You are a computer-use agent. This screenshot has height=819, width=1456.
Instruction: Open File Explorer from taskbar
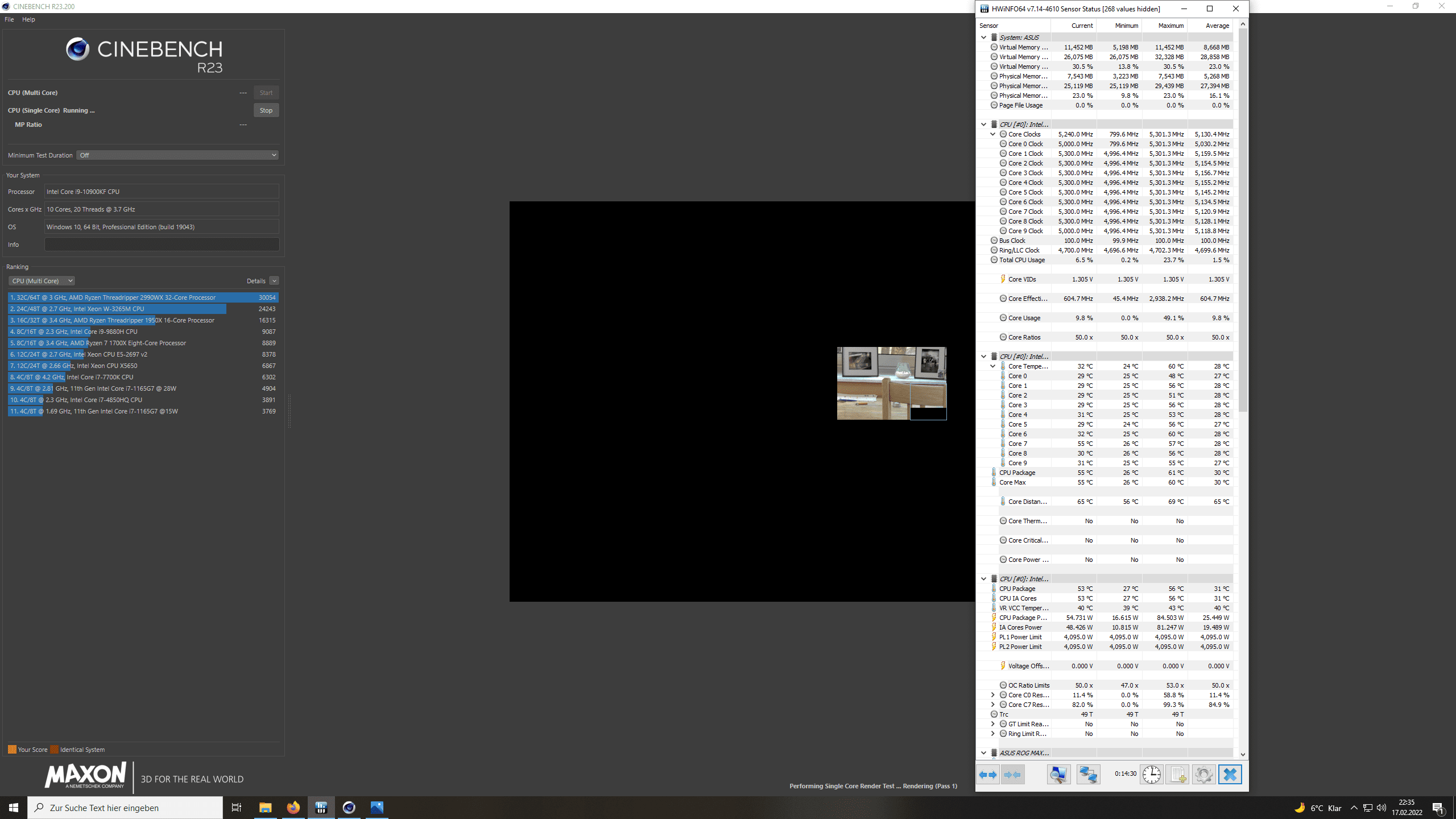(265, 808)
